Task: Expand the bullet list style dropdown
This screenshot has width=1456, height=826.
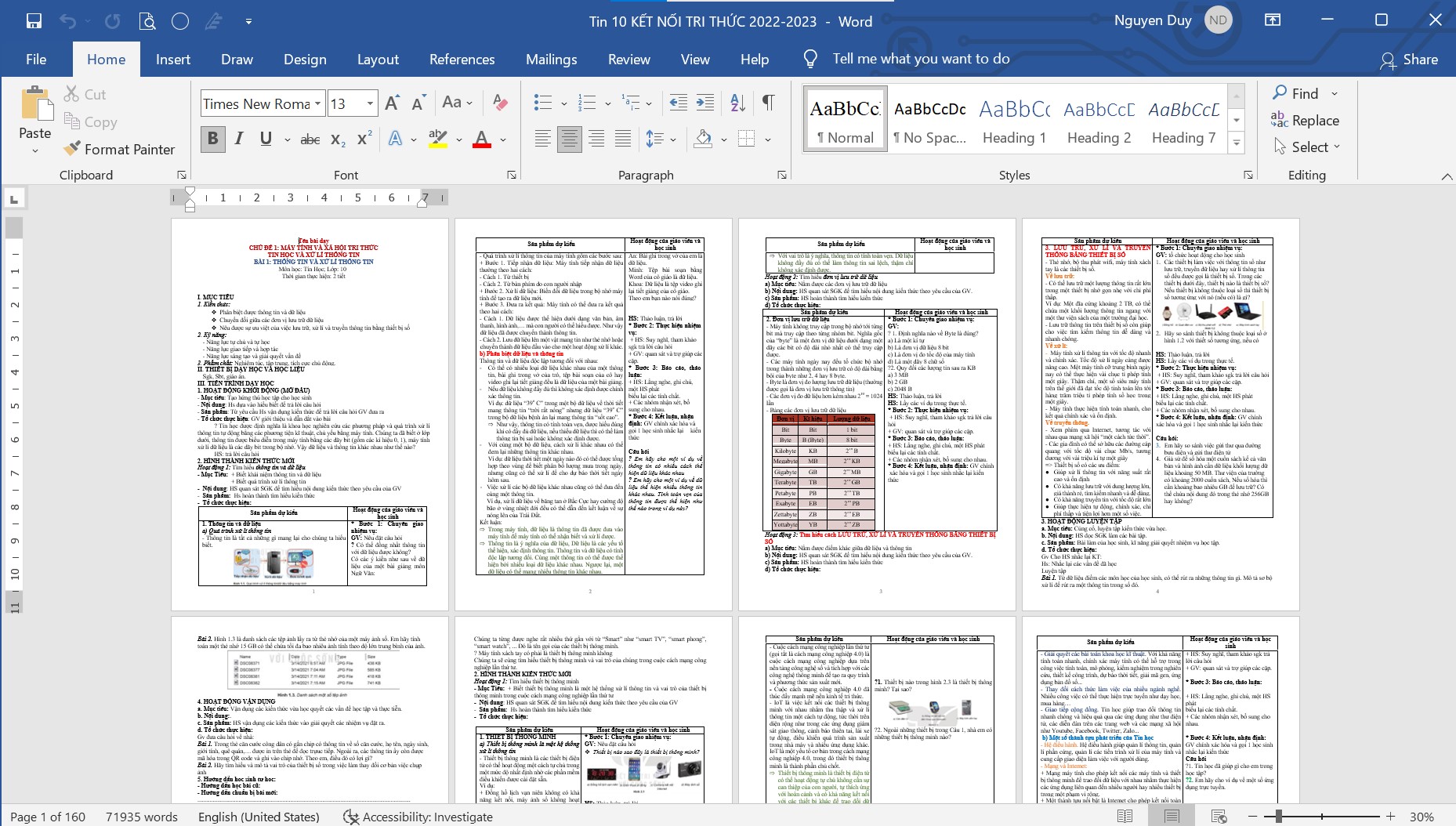Action: pos(563,103)
